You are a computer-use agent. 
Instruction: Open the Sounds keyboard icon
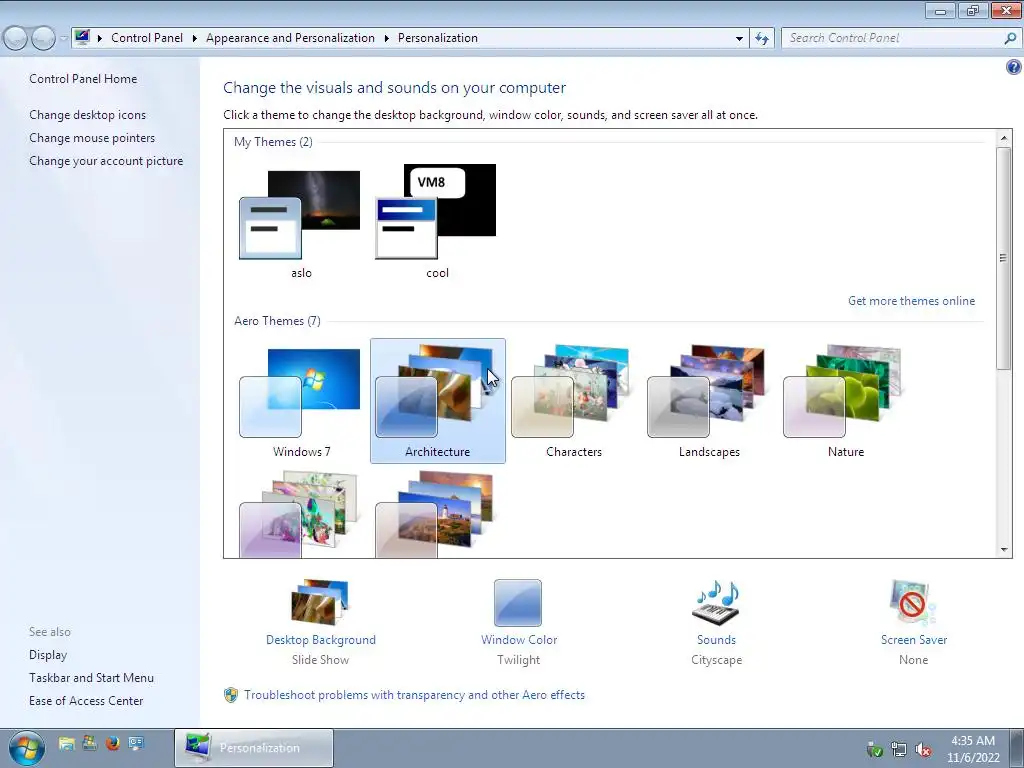pyautogui.click(x=716, y=603)
